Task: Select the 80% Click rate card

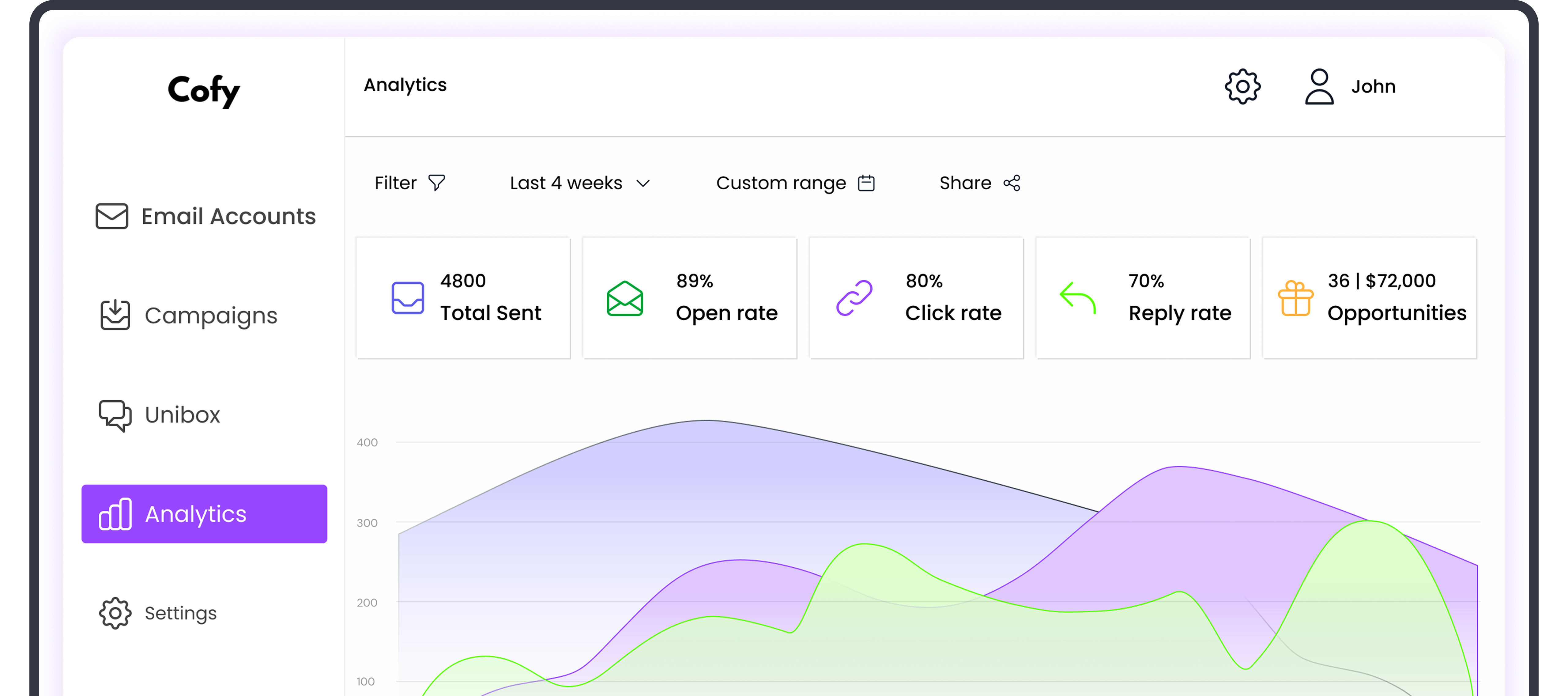Action: (916, 298)
